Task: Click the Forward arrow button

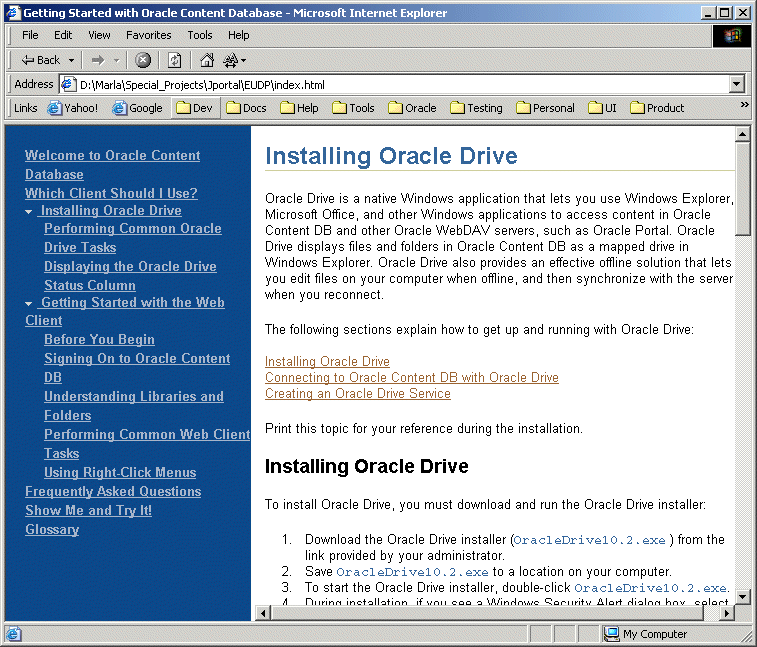Action: 98,60
